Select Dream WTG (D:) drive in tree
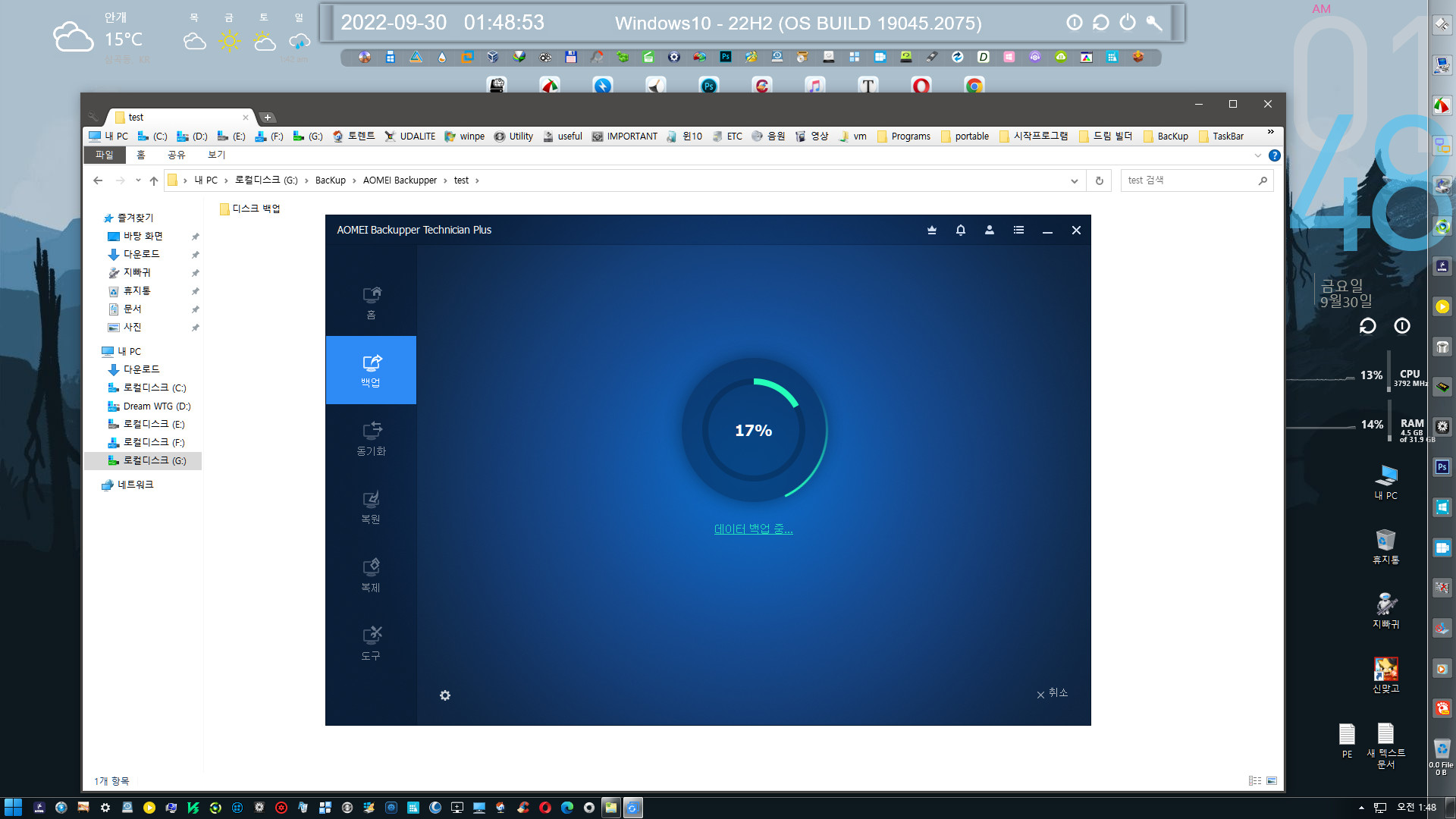 coord(149,406)
